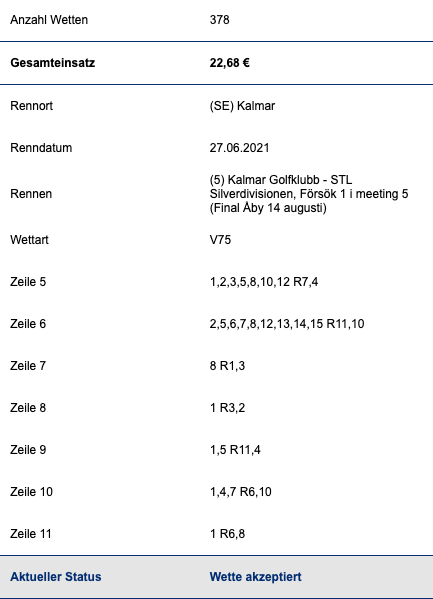Select the Rennen row label
This screenshot has width=433, height=599.
coord(31,194)
